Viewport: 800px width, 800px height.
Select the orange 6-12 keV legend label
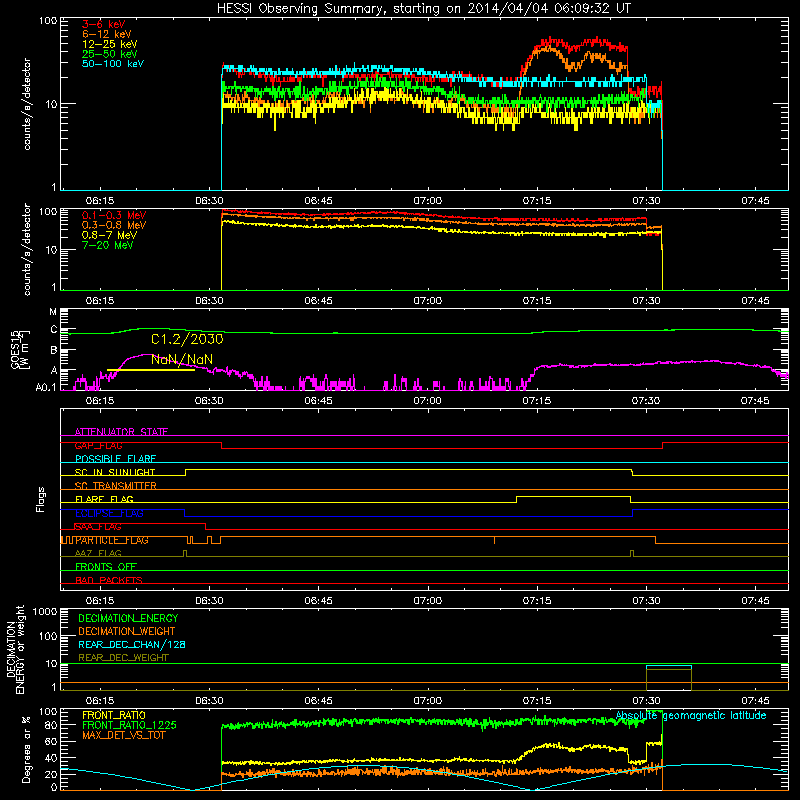click(107, 34)
